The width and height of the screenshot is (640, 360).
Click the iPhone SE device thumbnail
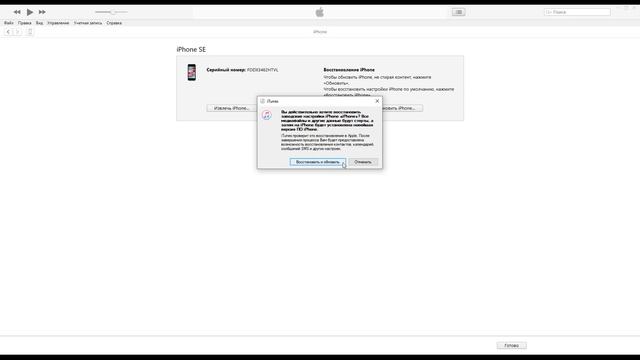(x=191, y=72)
